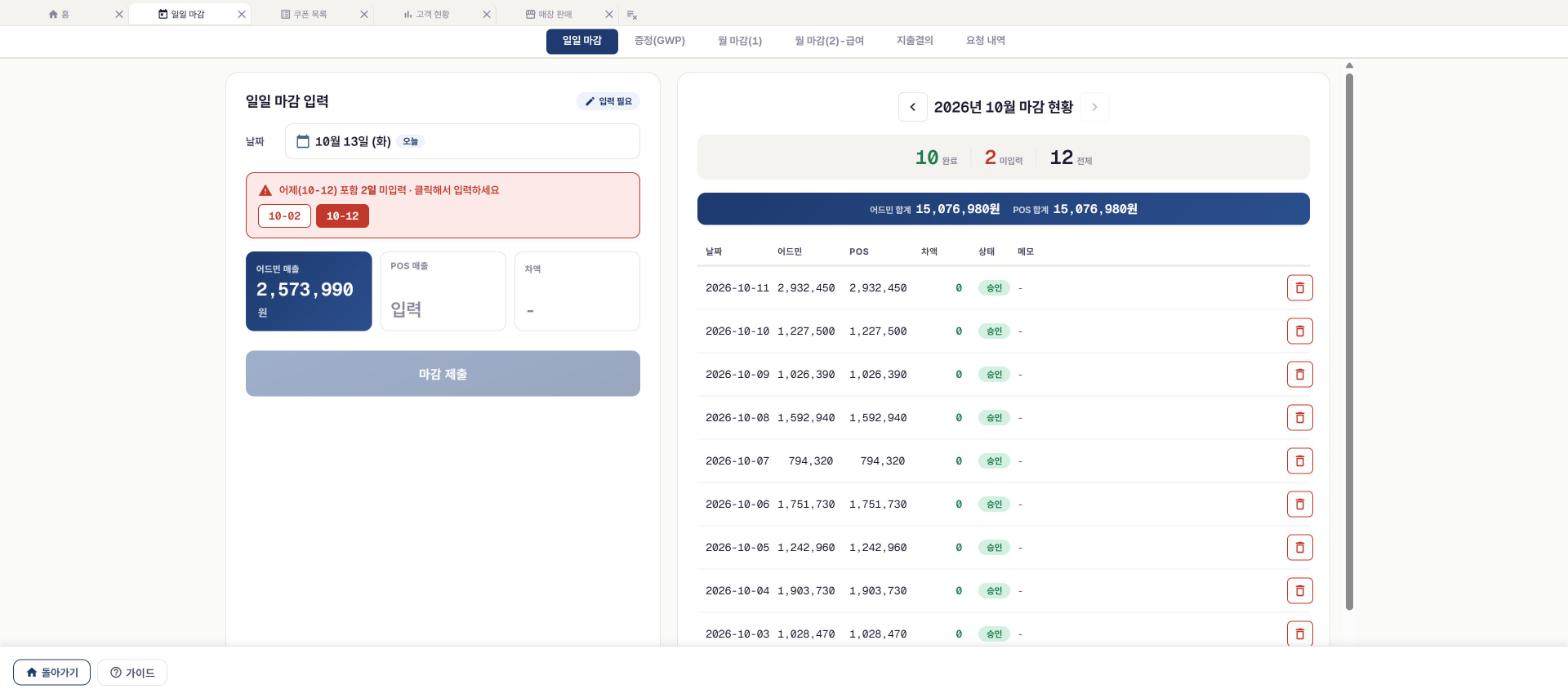Close the 홈 tab
The image size is (1568, 698).
tap(119, 14)
